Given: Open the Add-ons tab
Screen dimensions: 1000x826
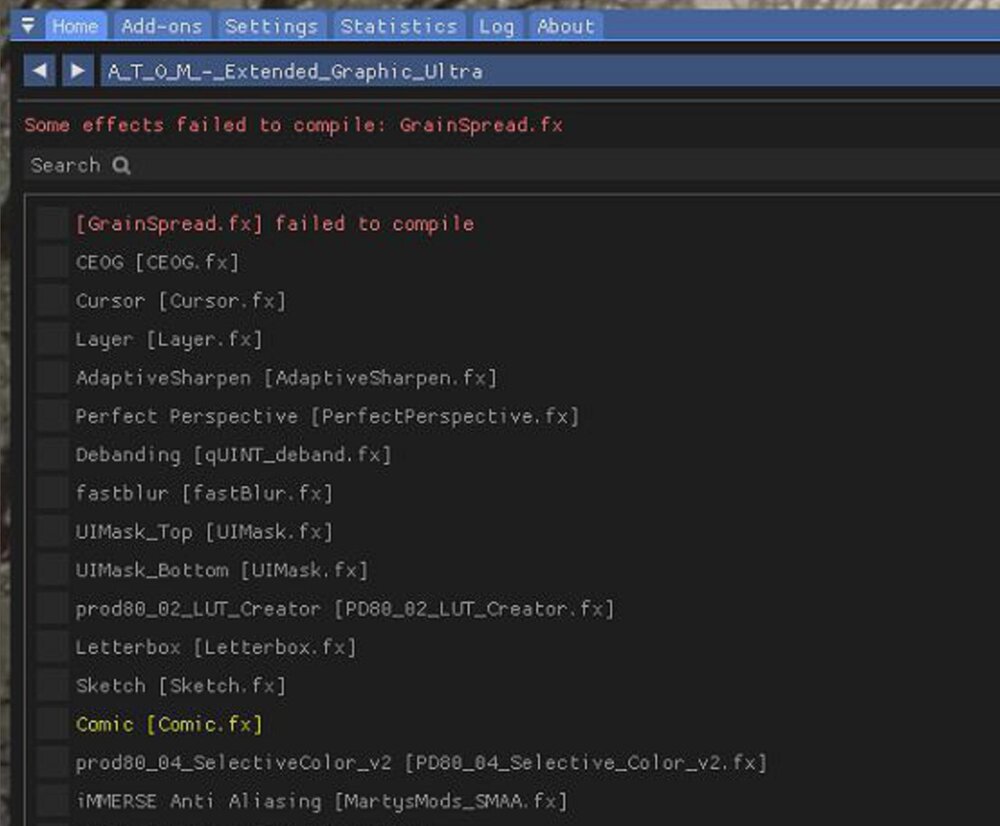Looking at the screenshot, I should pyautogui.click(x=161, y=26).
